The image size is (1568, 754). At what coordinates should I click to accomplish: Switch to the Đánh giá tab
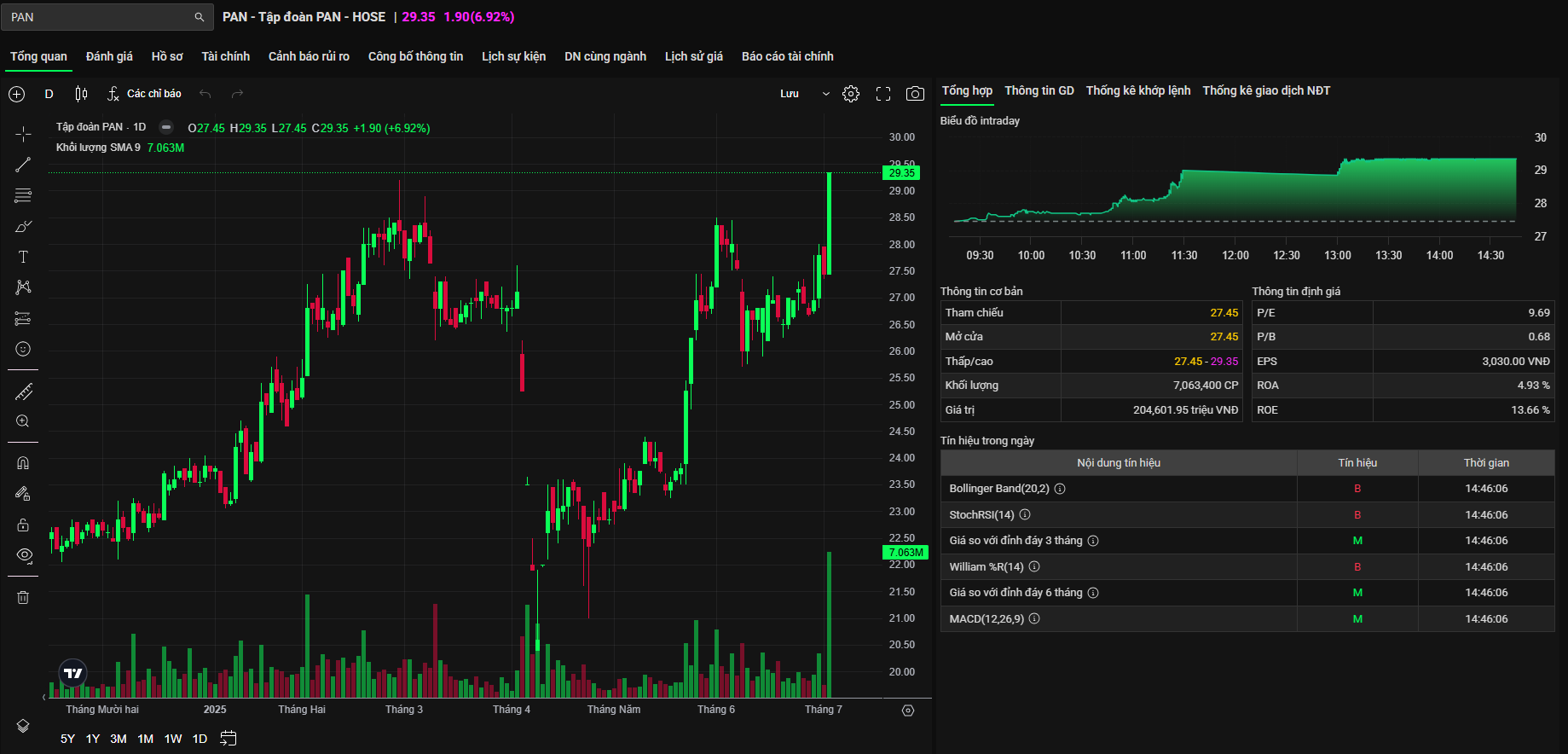click(109, 56)
